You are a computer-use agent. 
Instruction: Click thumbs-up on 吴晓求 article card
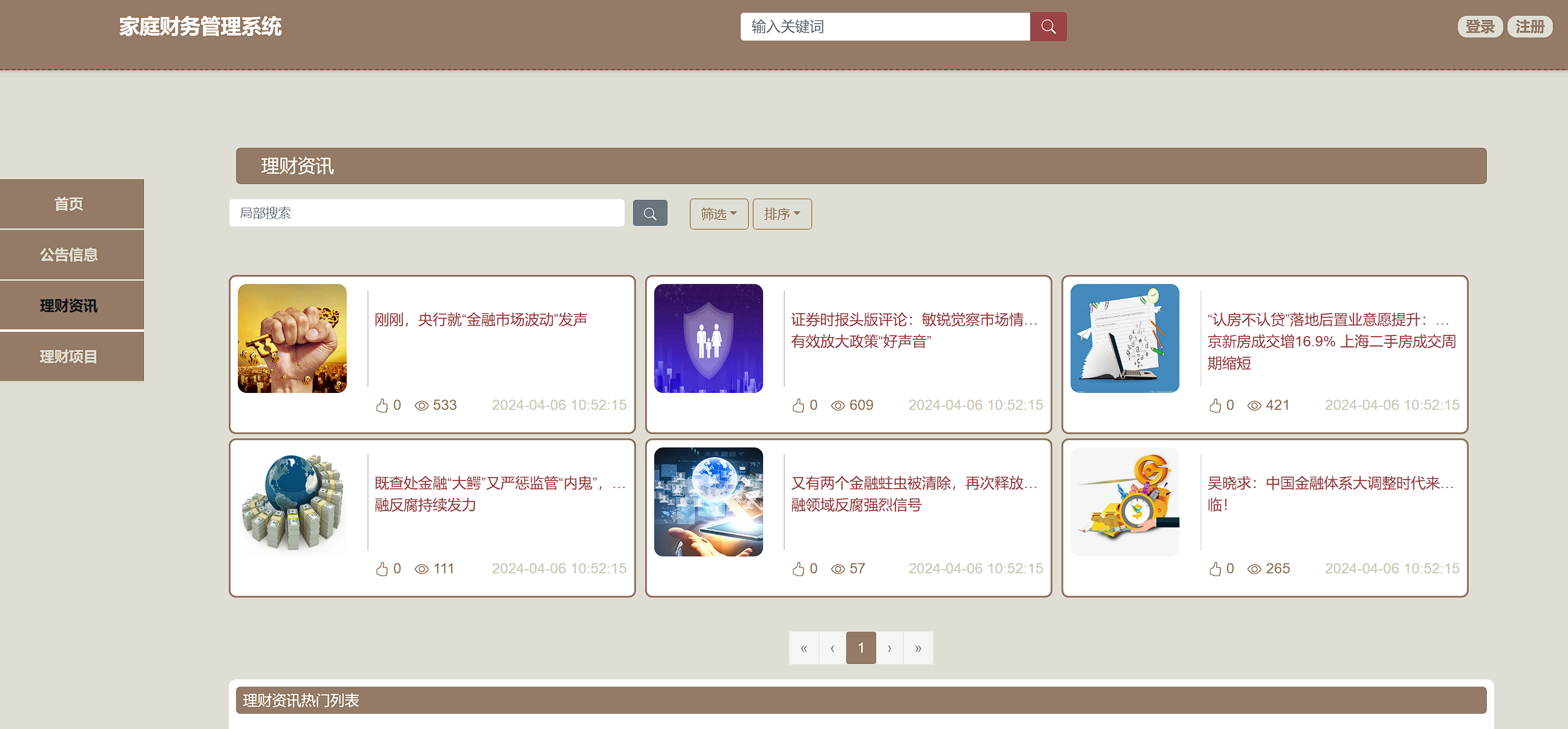(x=1215, y=569)
